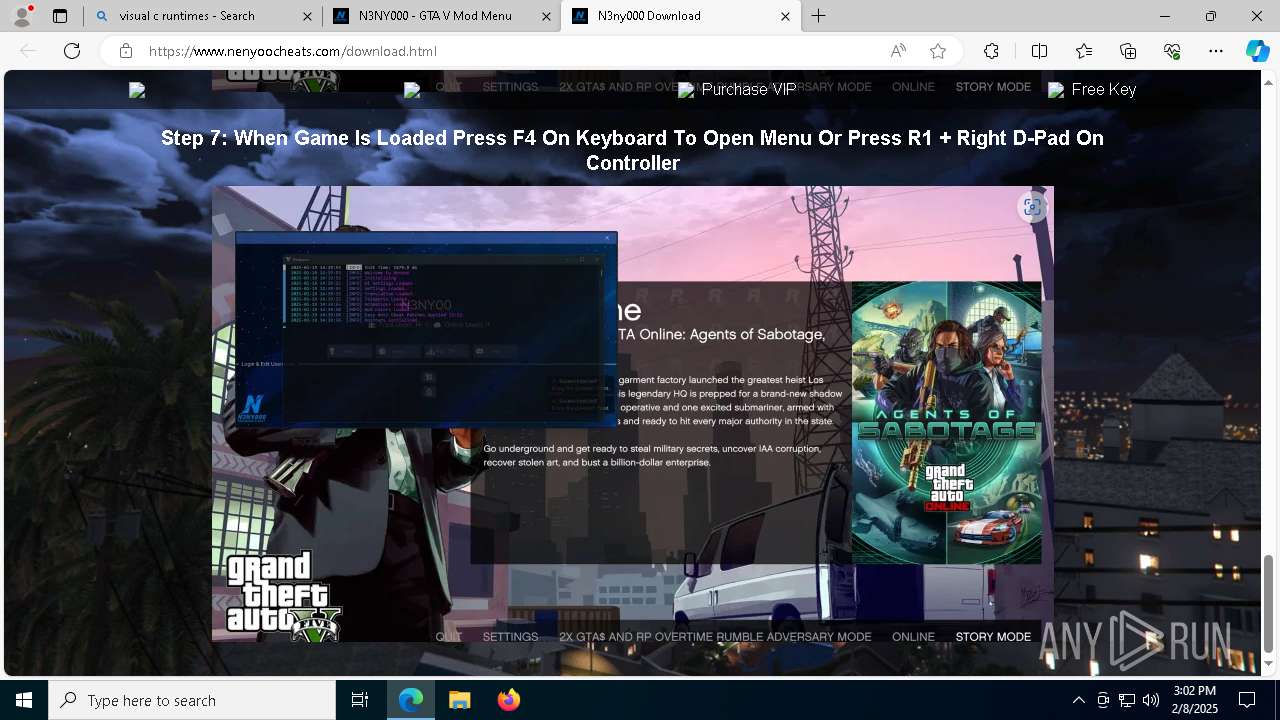The image size is (1280, 720).
Task: Go back to the previous page
Action: click(x=28, y=51)
